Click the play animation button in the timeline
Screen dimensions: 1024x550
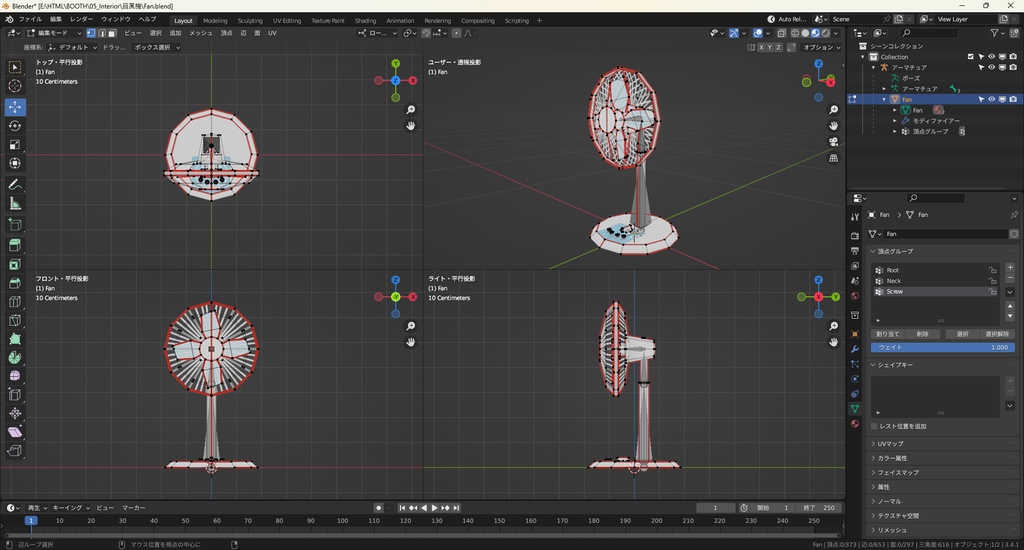[434, 508]
